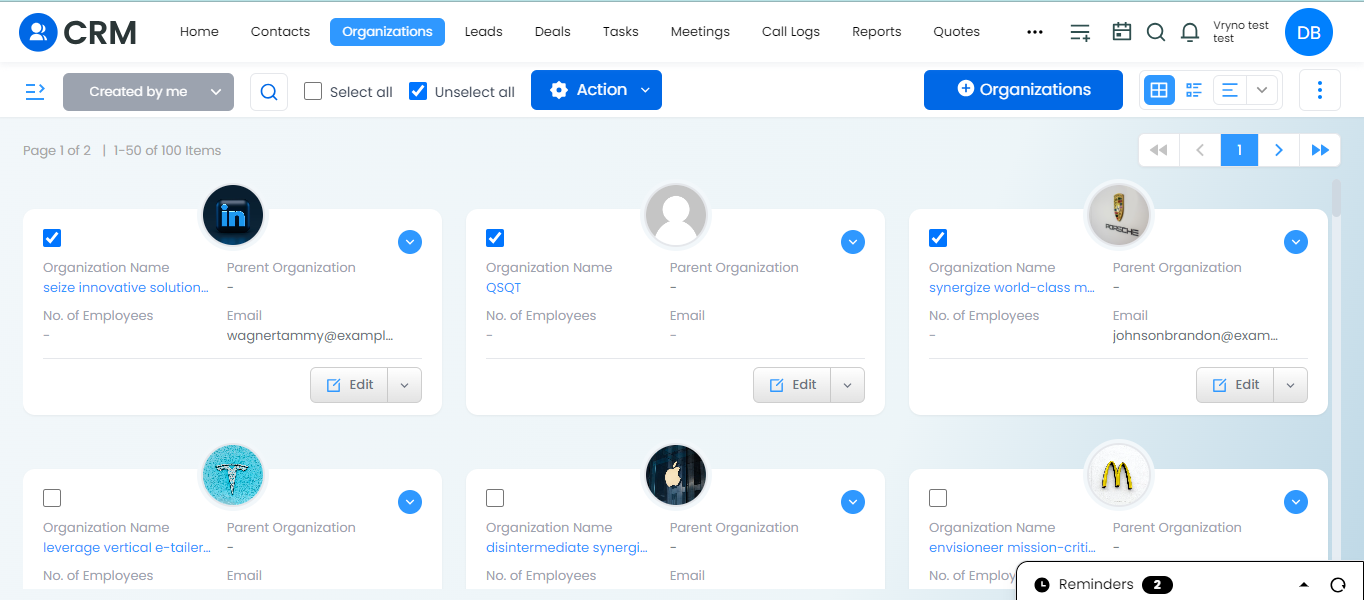
Task: Open the view options chevron dropdown
Action: [x=1262, y=90]
